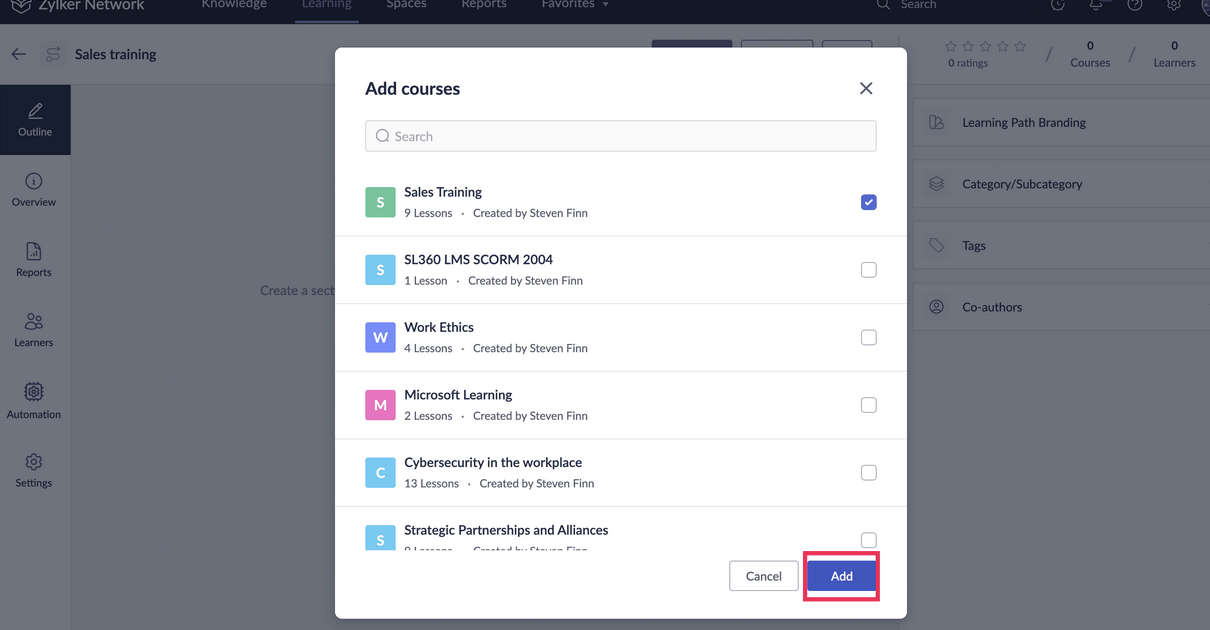Open the Overview sidebar section
Image resolution: width=1210 pixels, height=630 pixels.
click(34, 189)
